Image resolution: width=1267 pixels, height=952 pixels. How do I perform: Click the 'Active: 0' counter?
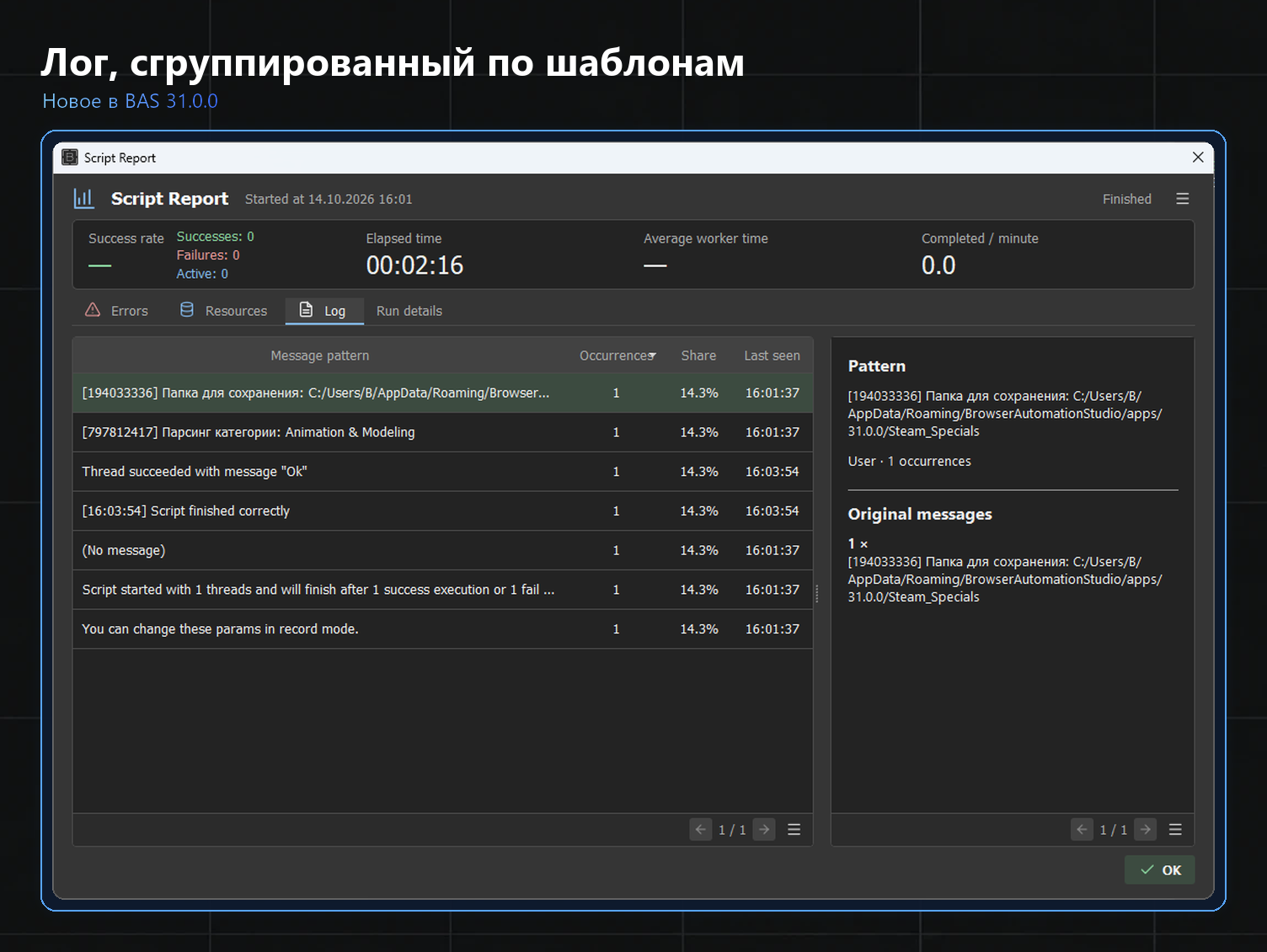[202, 274]
